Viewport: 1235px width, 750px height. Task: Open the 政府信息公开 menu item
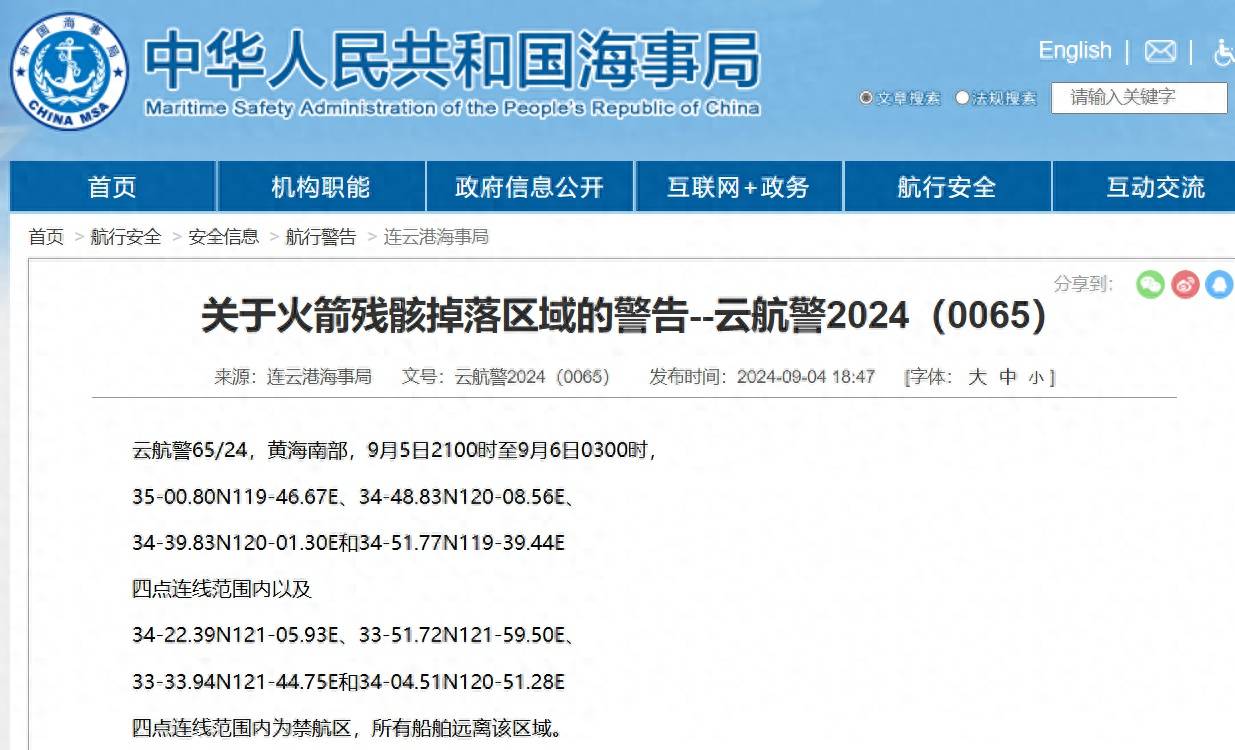point(529,187)
